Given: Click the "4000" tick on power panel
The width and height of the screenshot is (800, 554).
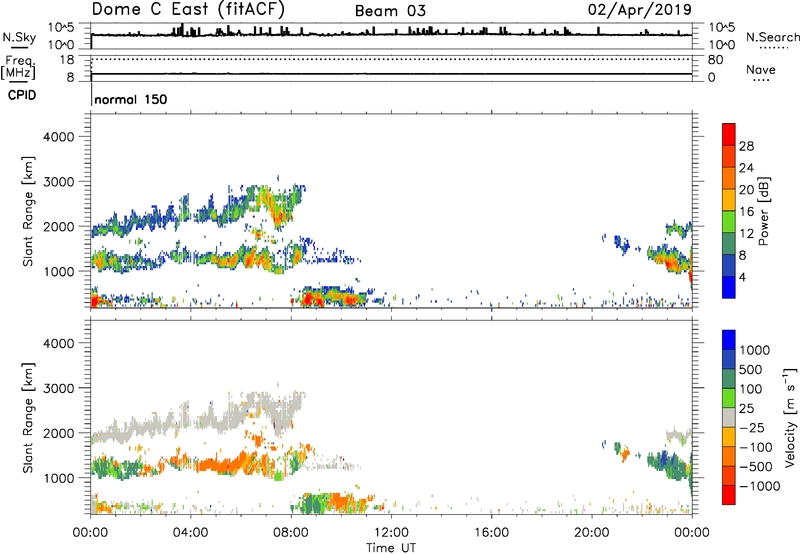Looking at the screenshot, I should click(59, 137).
